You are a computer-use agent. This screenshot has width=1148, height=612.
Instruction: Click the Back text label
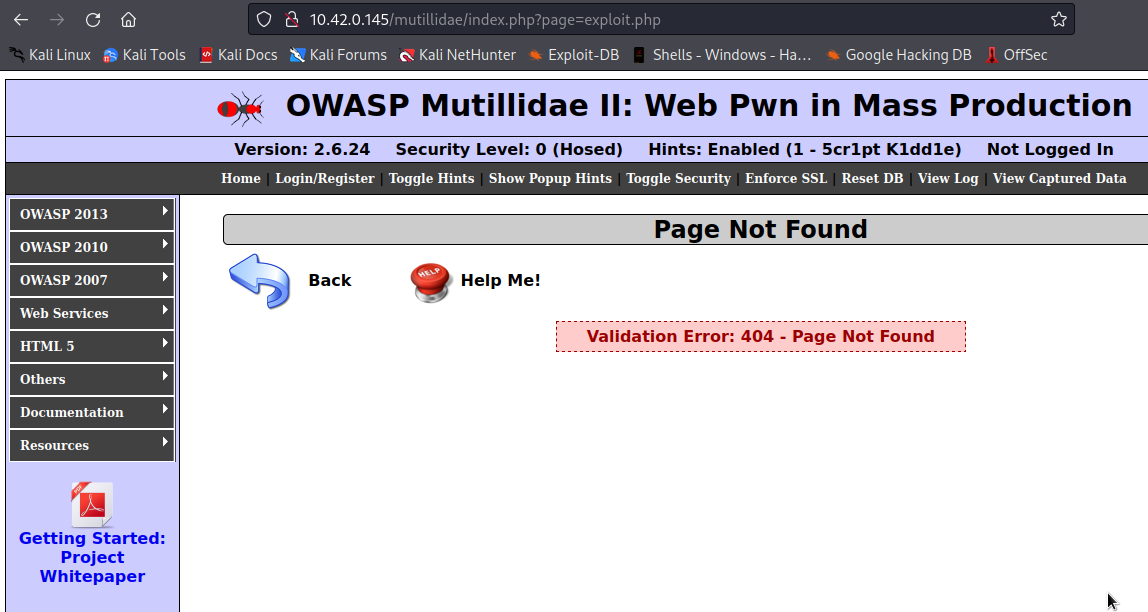[x=329, y=280]
